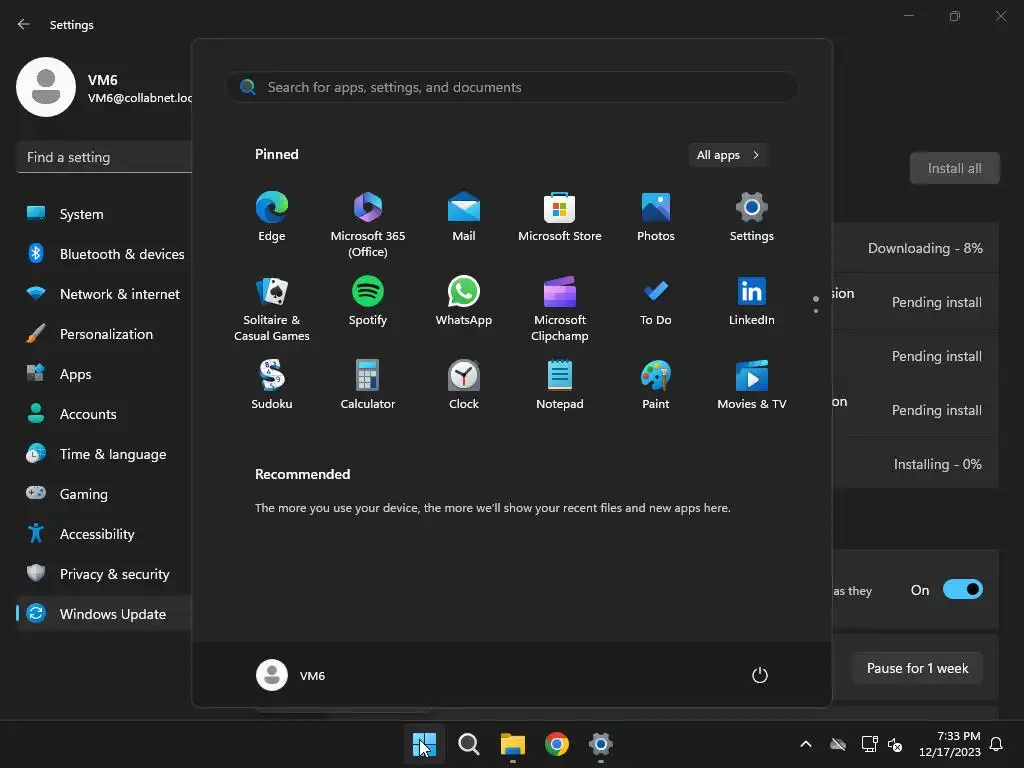The image size is (1024, 768).
Task: Click the Windows Start button on taskbar
Action: tap(424, 744)
